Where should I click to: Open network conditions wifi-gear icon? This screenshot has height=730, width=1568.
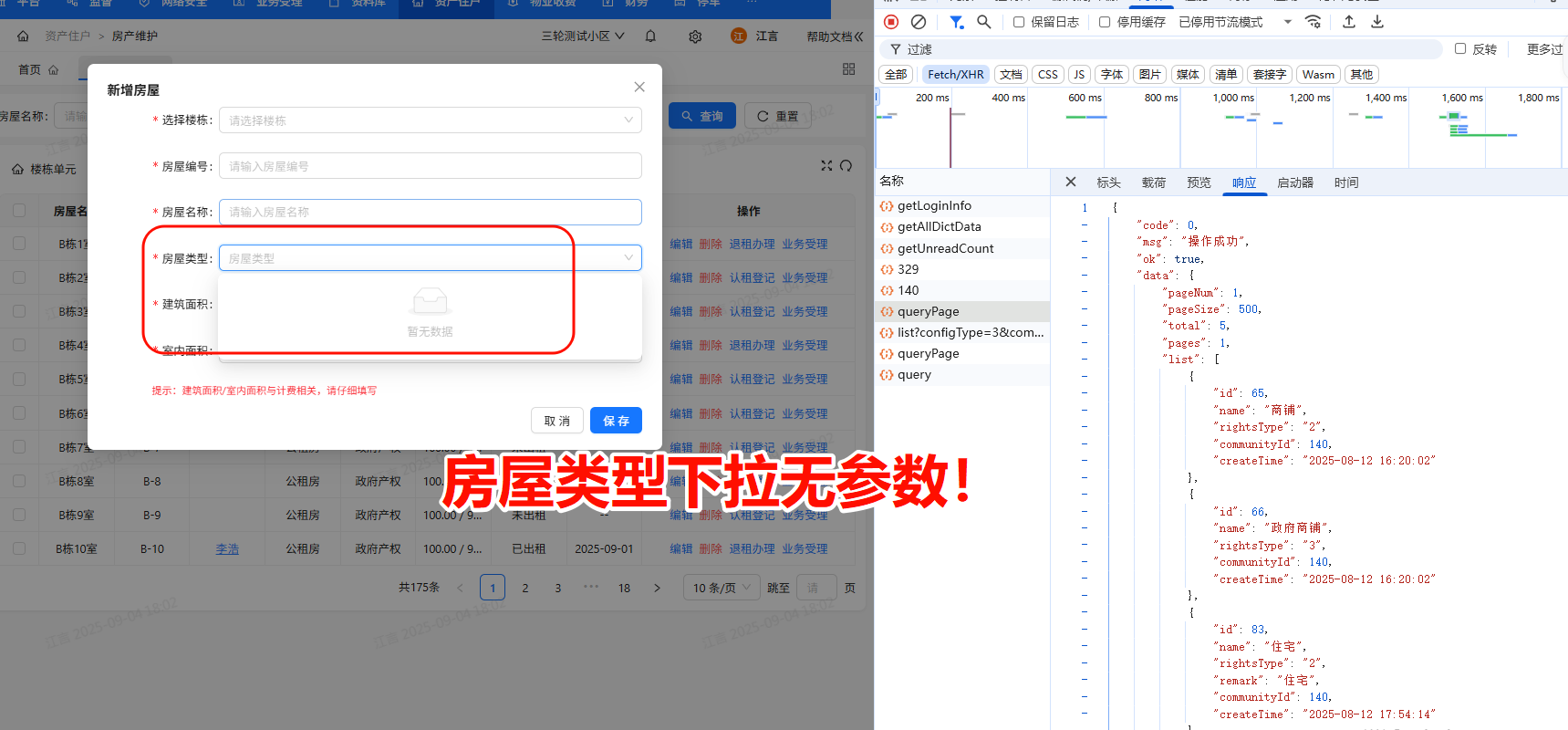tap(1314, 22)
